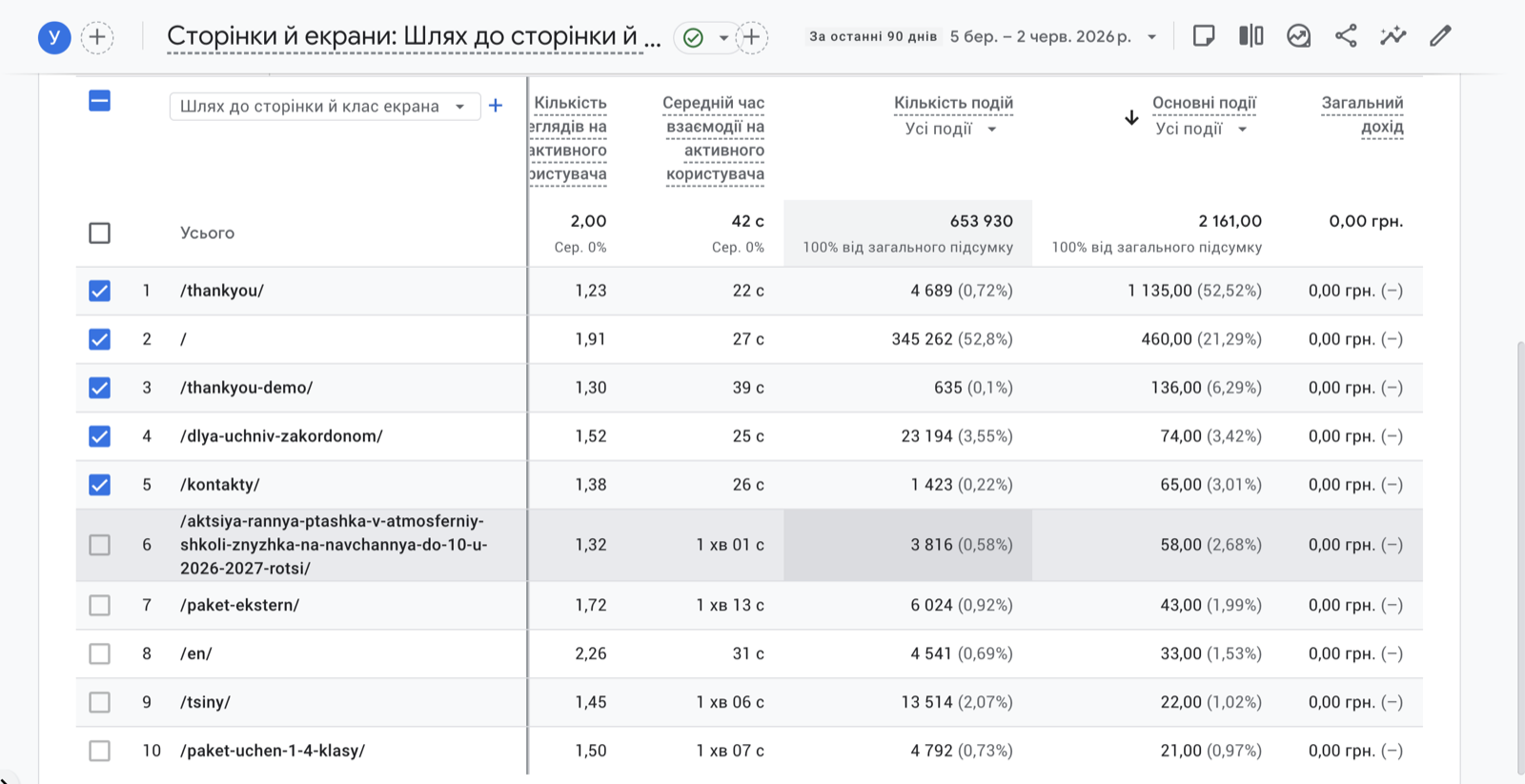Sort by "Основні події" column header

pos(1204,103)
